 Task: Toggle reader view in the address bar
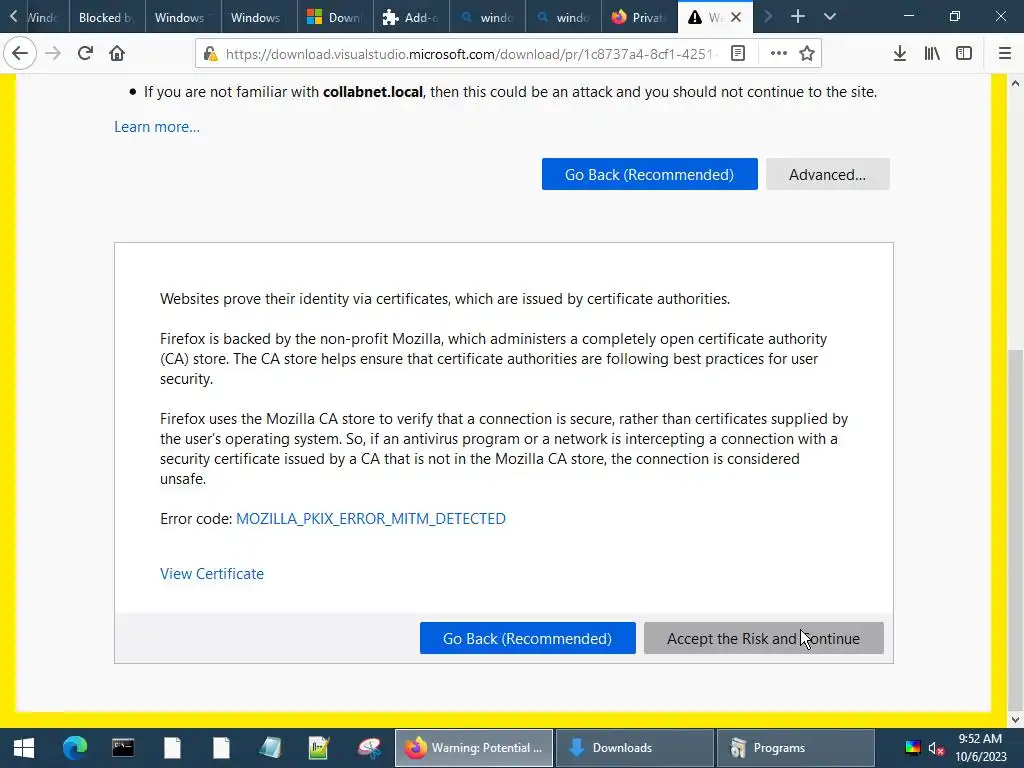(738, 54)
